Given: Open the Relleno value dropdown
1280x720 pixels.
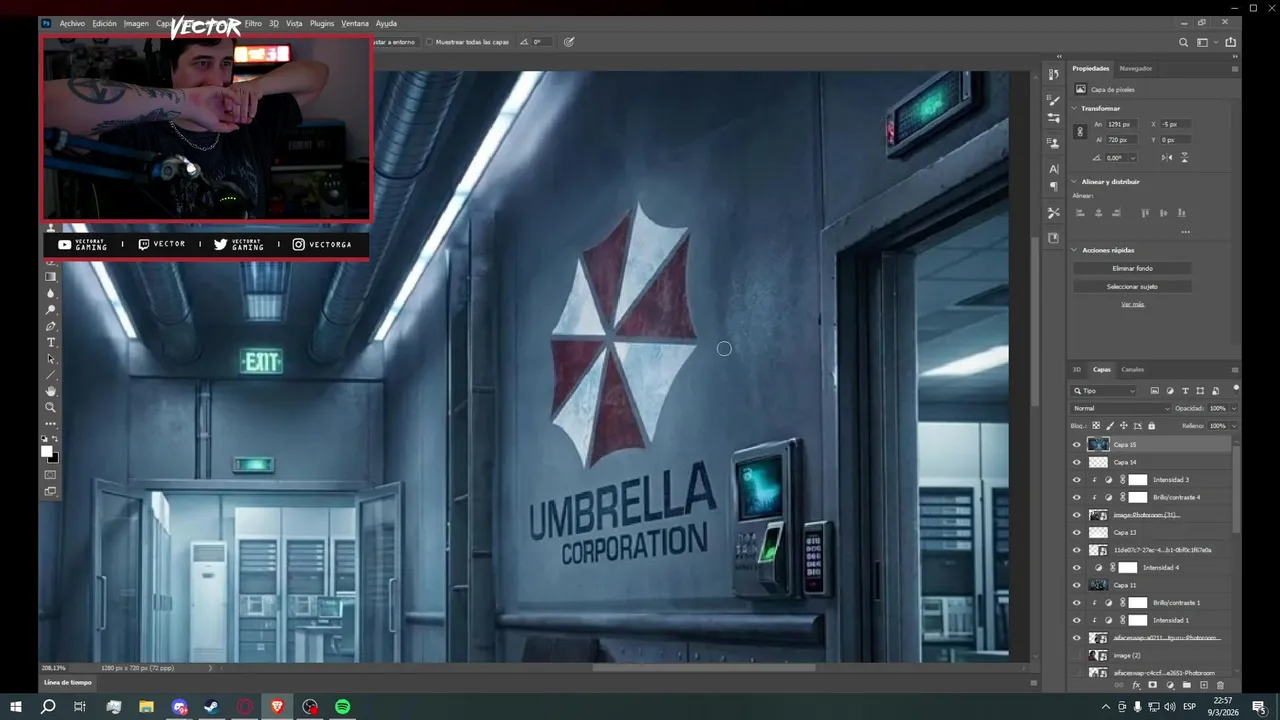Looking at the screenshot, I should point(1233,426).
